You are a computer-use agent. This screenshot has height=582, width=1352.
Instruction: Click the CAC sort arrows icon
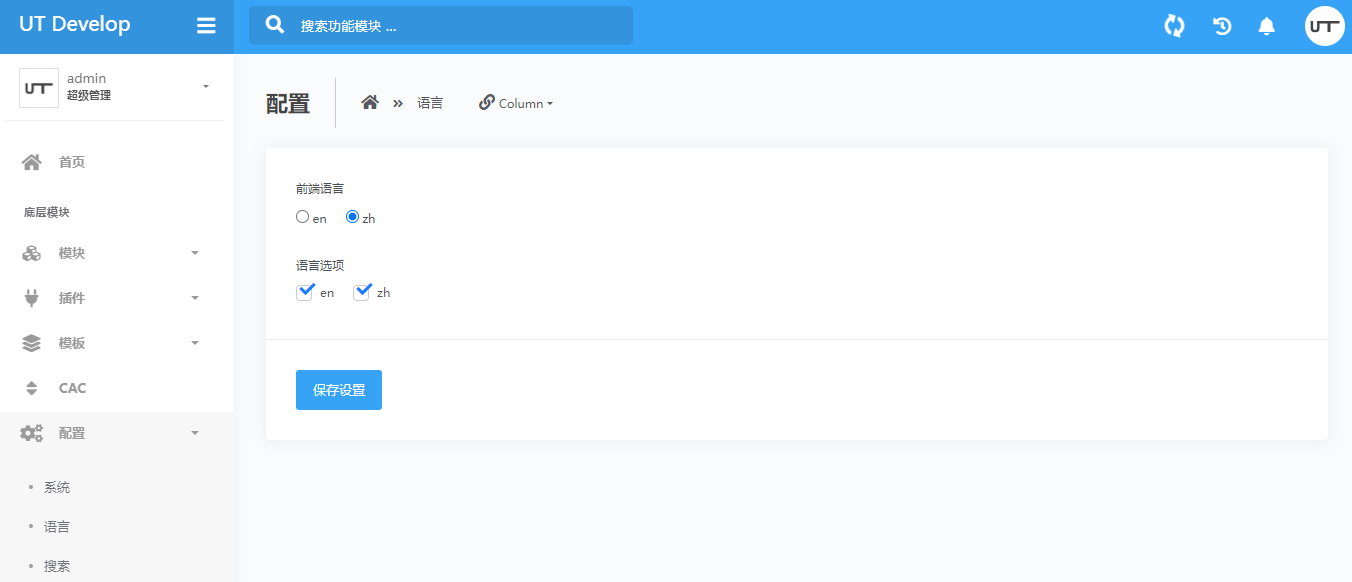pos(31,388)
